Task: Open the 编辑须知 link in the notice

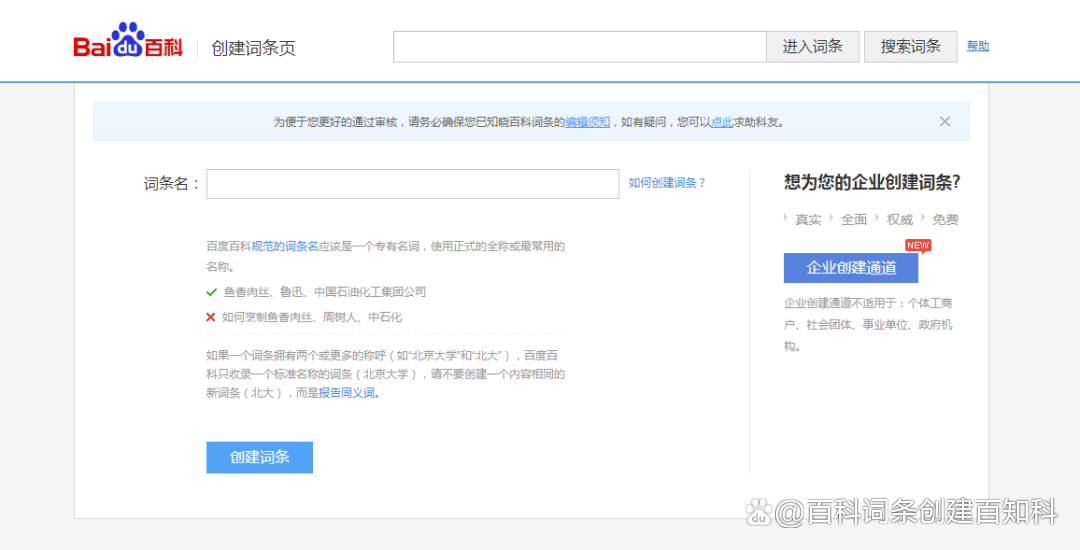Action: (x=587, y=122)
